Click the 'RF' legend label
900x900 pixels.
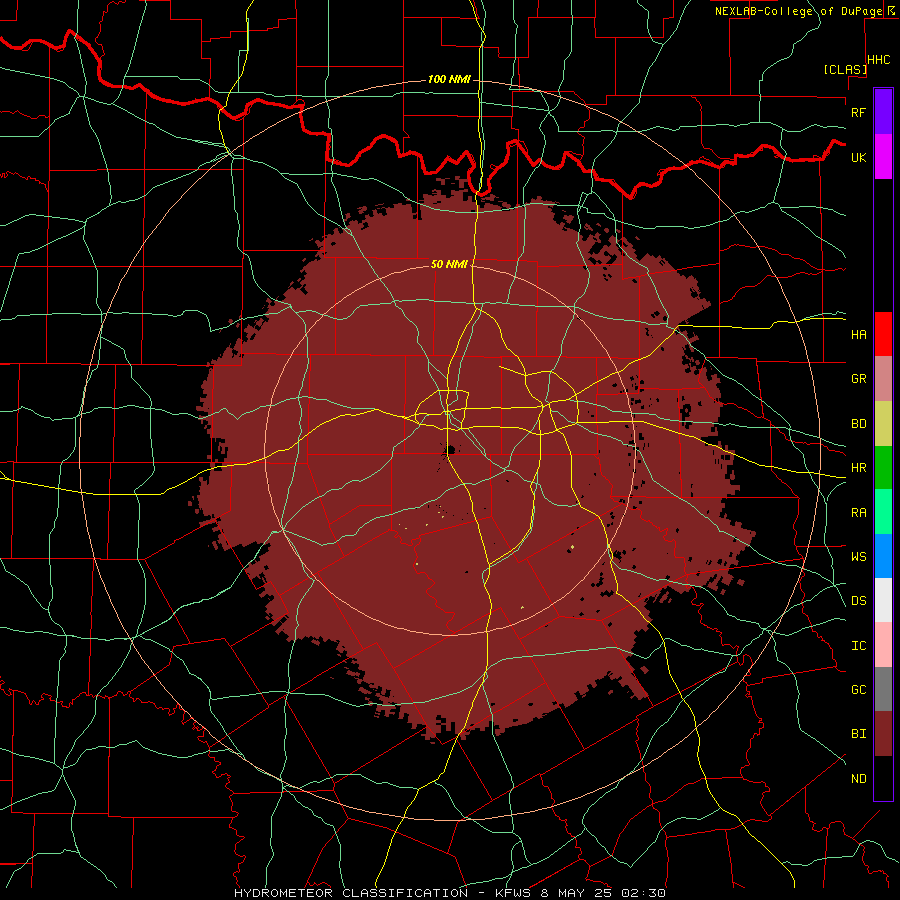pos(858,112)
